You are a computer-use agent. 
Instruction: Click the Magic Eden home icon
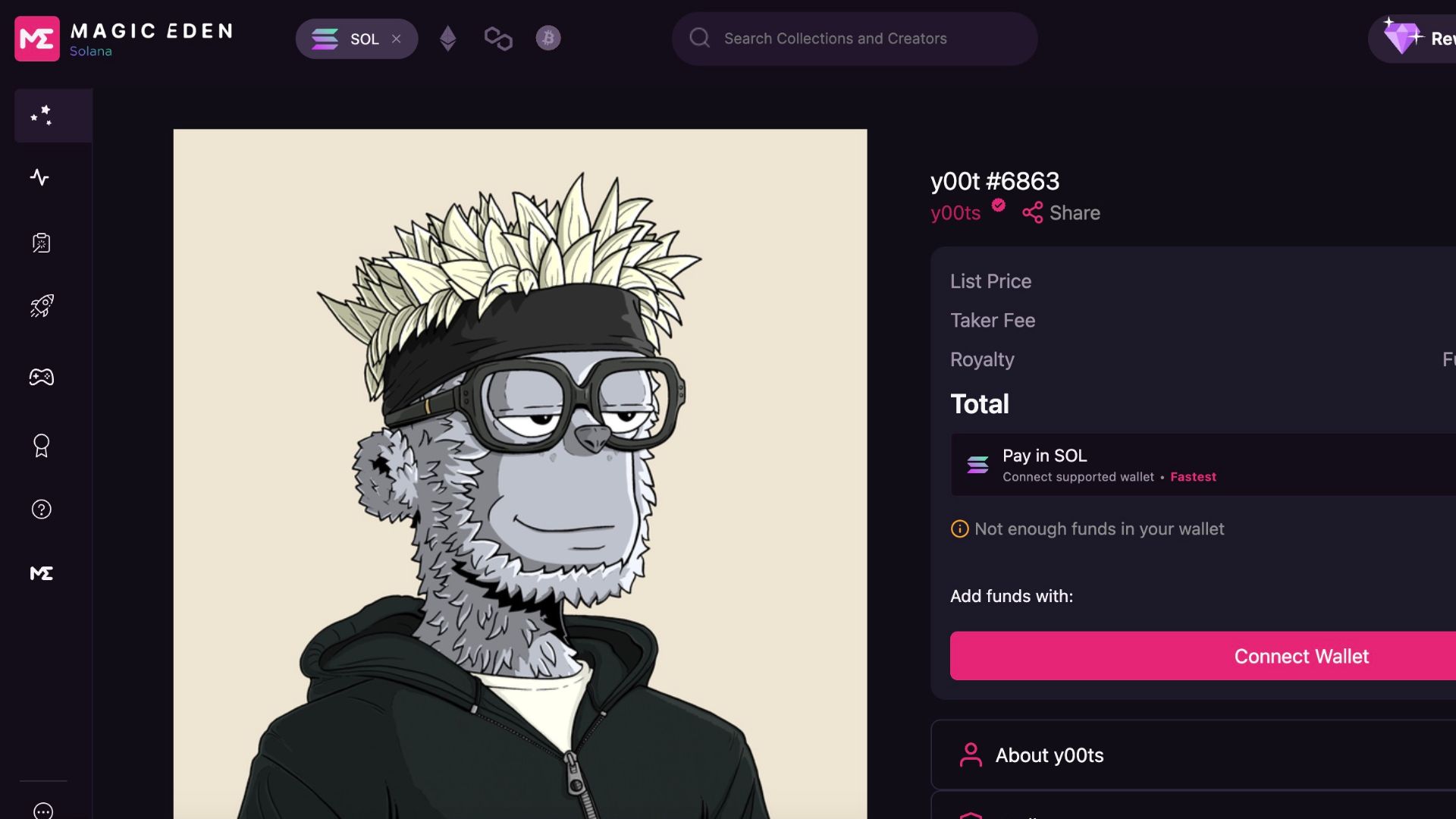[36, 38]
